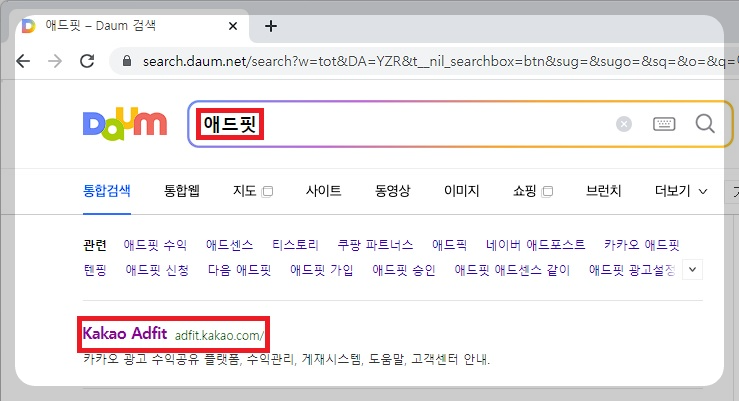Click related search 애드핏 애드센스 같이
Screen dimensions: 739x401
tap(512, 270)
